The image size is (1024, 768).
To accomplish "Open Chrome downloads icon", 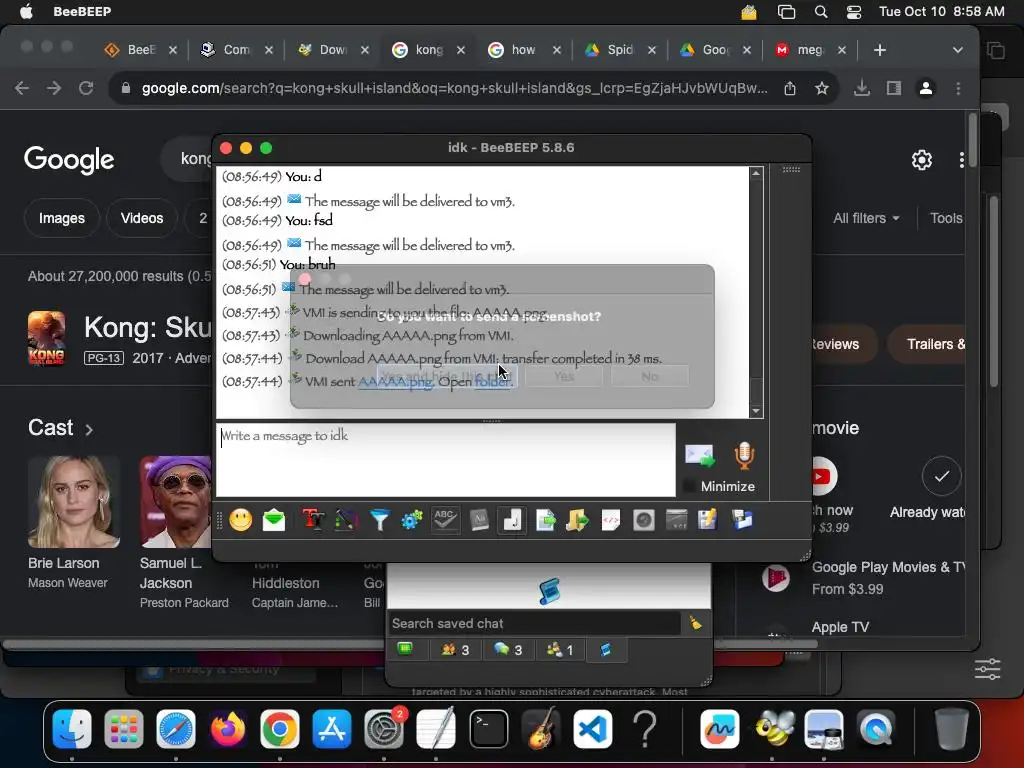I will coord(861,88).
